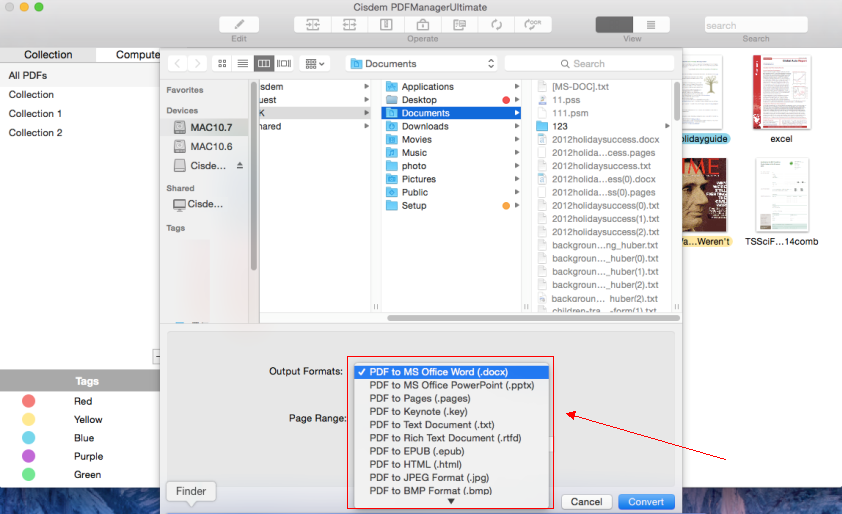Select column view in file dialog

click(264, 63)
